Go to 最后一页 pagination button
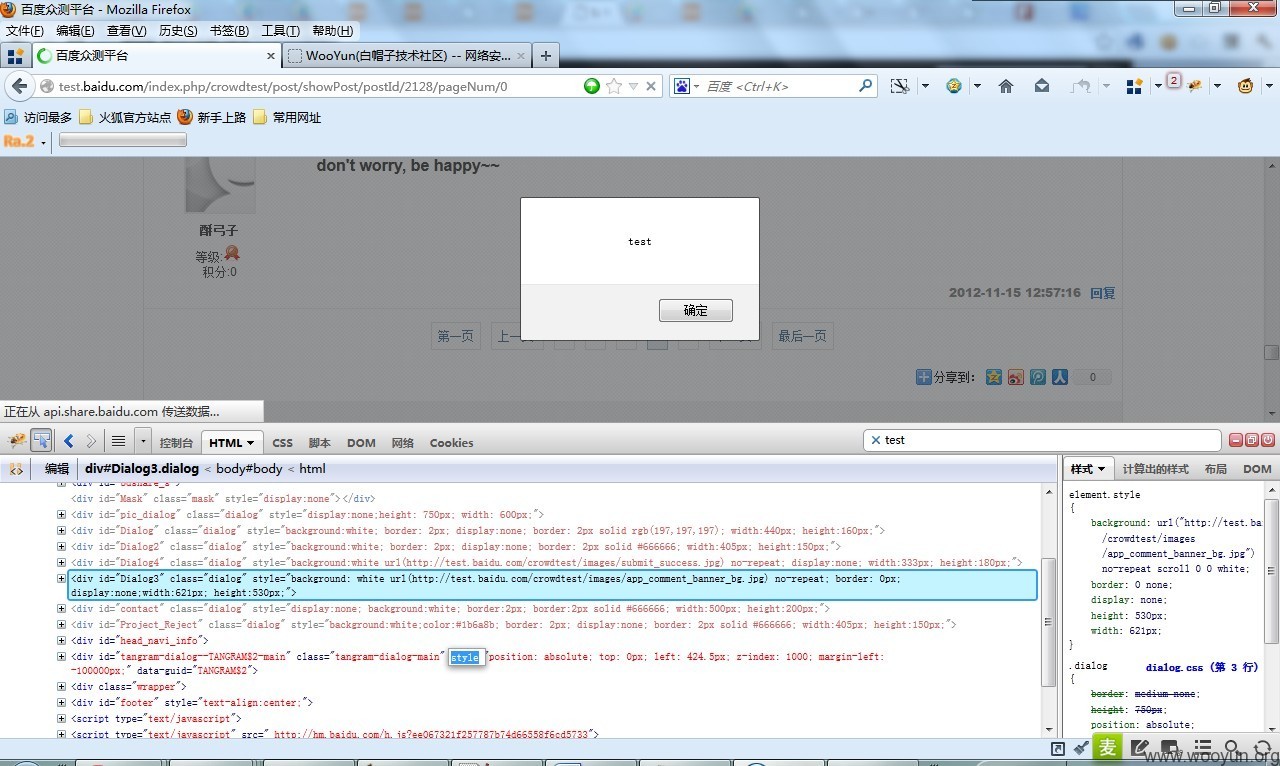 (803, 336)
